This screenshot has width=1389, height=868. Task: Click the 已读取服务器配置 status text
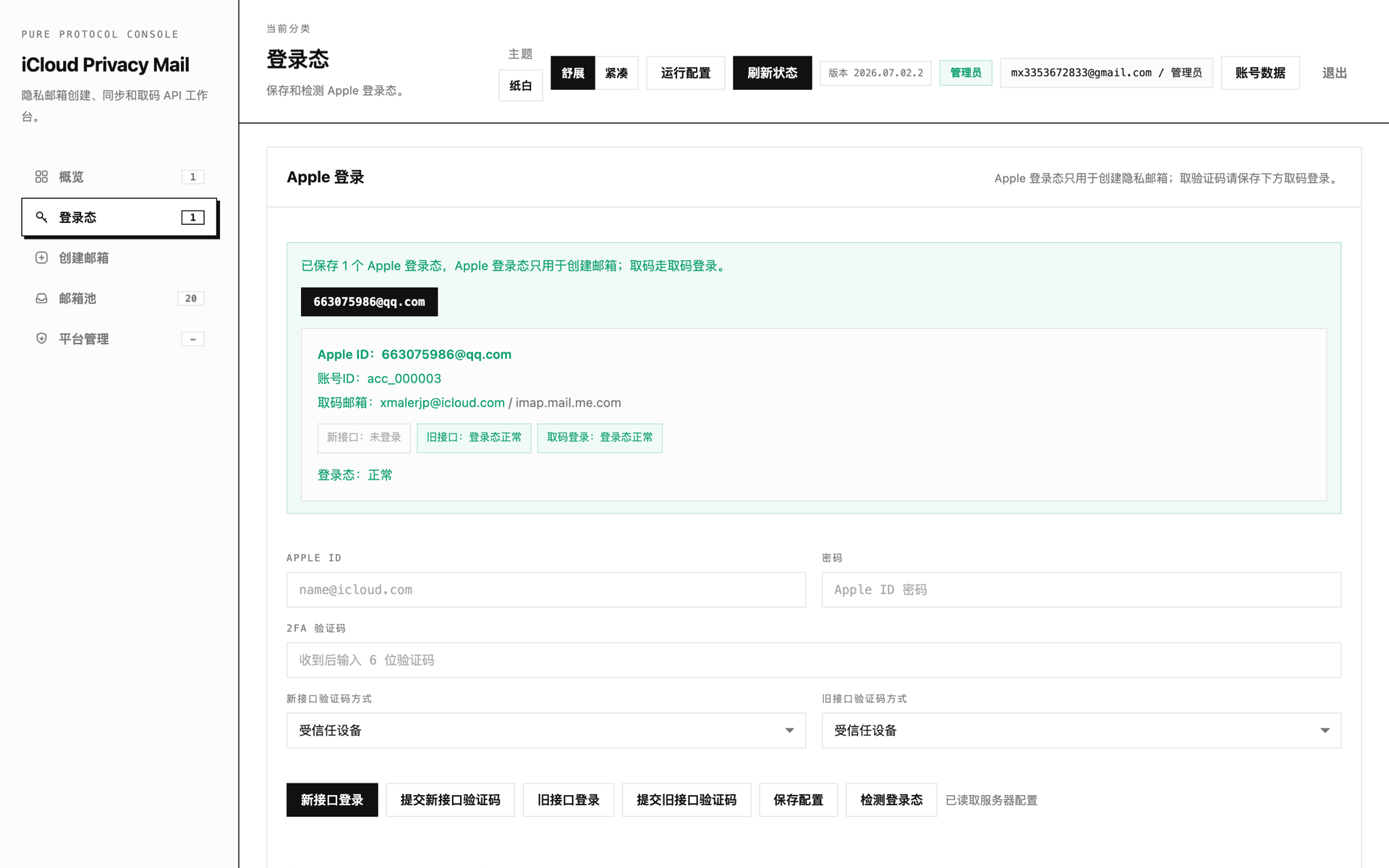991,800
